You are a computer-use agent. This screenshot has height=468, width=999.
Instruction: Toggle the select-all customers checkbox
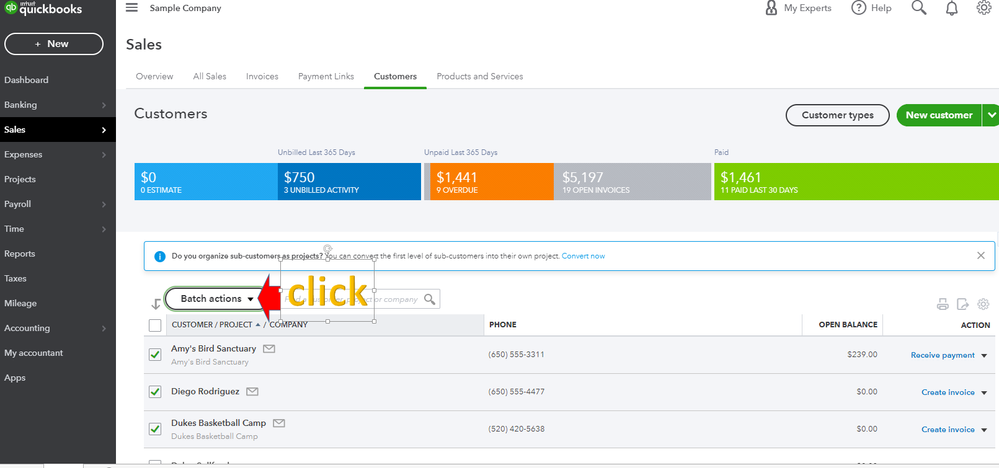(155, 325)
